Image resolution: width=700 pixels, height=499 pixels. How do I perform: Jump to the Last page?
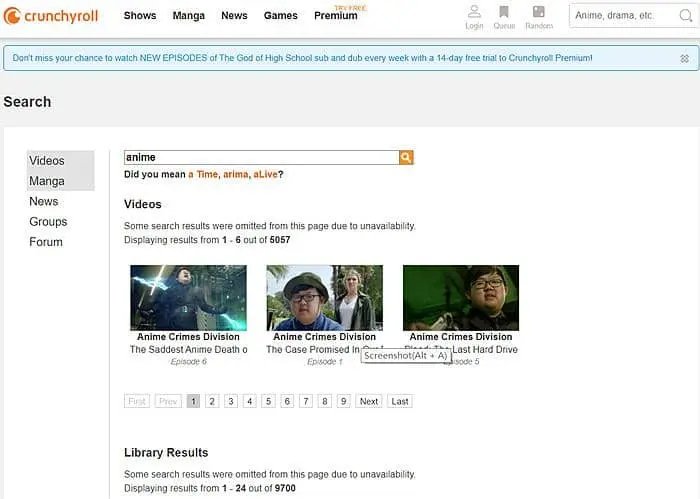pos(400,401)
